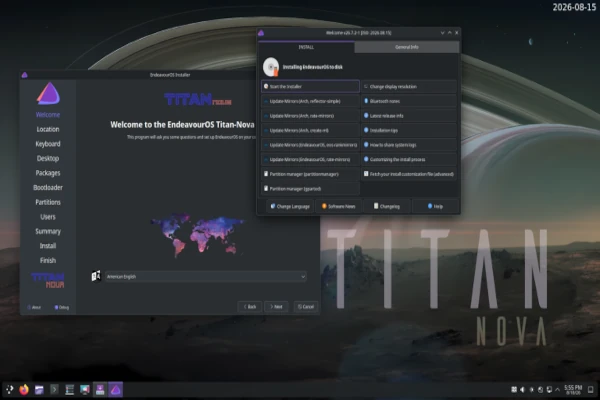The height and width of the screenshot is (400, 600).
Task: Open Partition manager (gparted)
Action: (310, 188)
